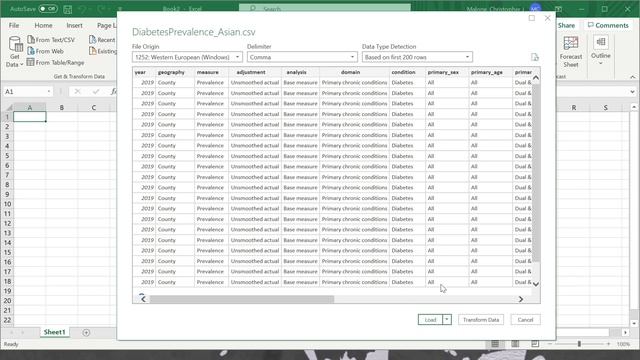Select the Sheet1 tab
Viewport: 640px width, 360px height.
[54, 332]
